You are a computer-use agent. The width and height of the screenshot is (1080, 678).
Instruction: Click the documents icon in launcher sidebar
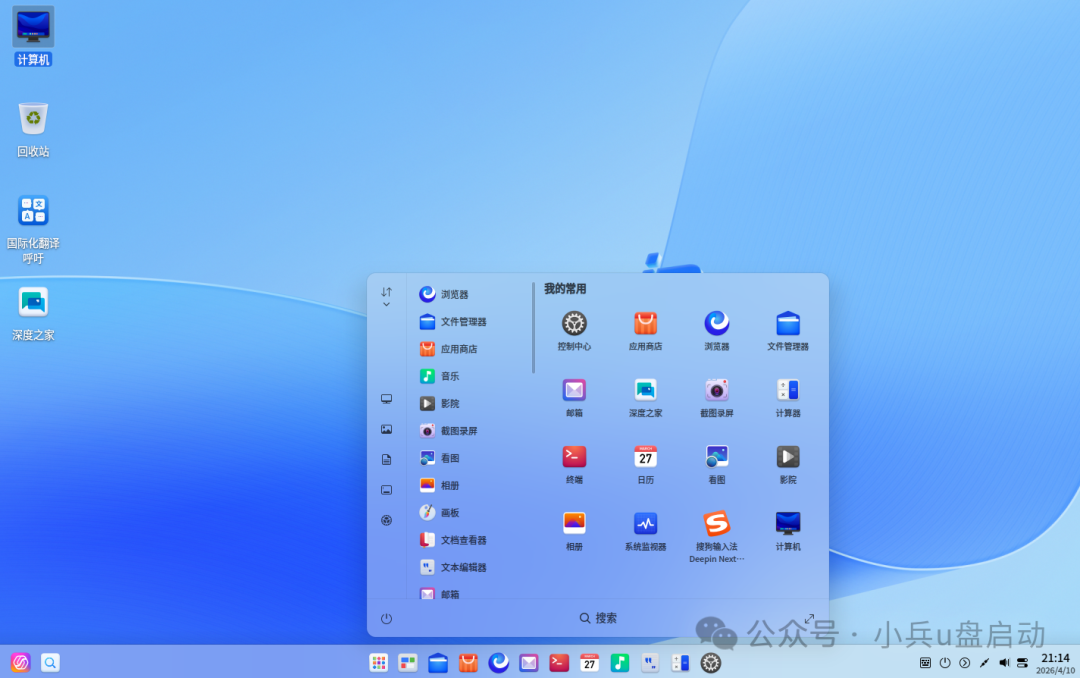point(386,460)
